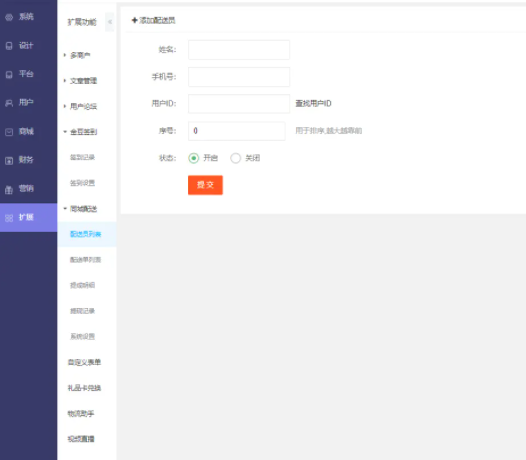Select the 开启 status radio button
The width and height of the screenshot is (526, 460).
click(194, 158)
